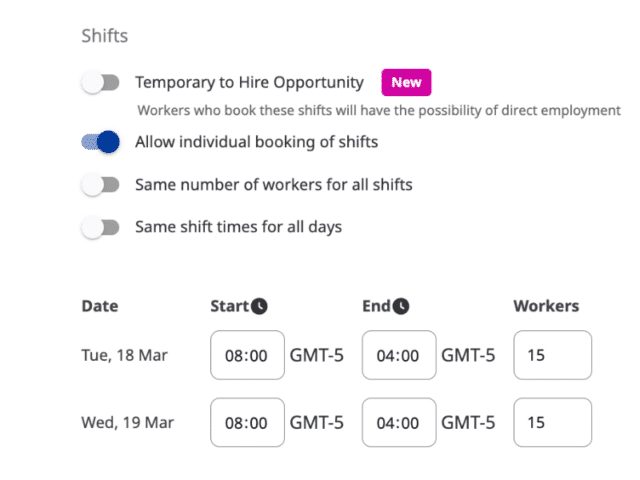The width and height of the screenshot is (640, 480).
Task: Click the Workers column header
Action: point(546,306)
